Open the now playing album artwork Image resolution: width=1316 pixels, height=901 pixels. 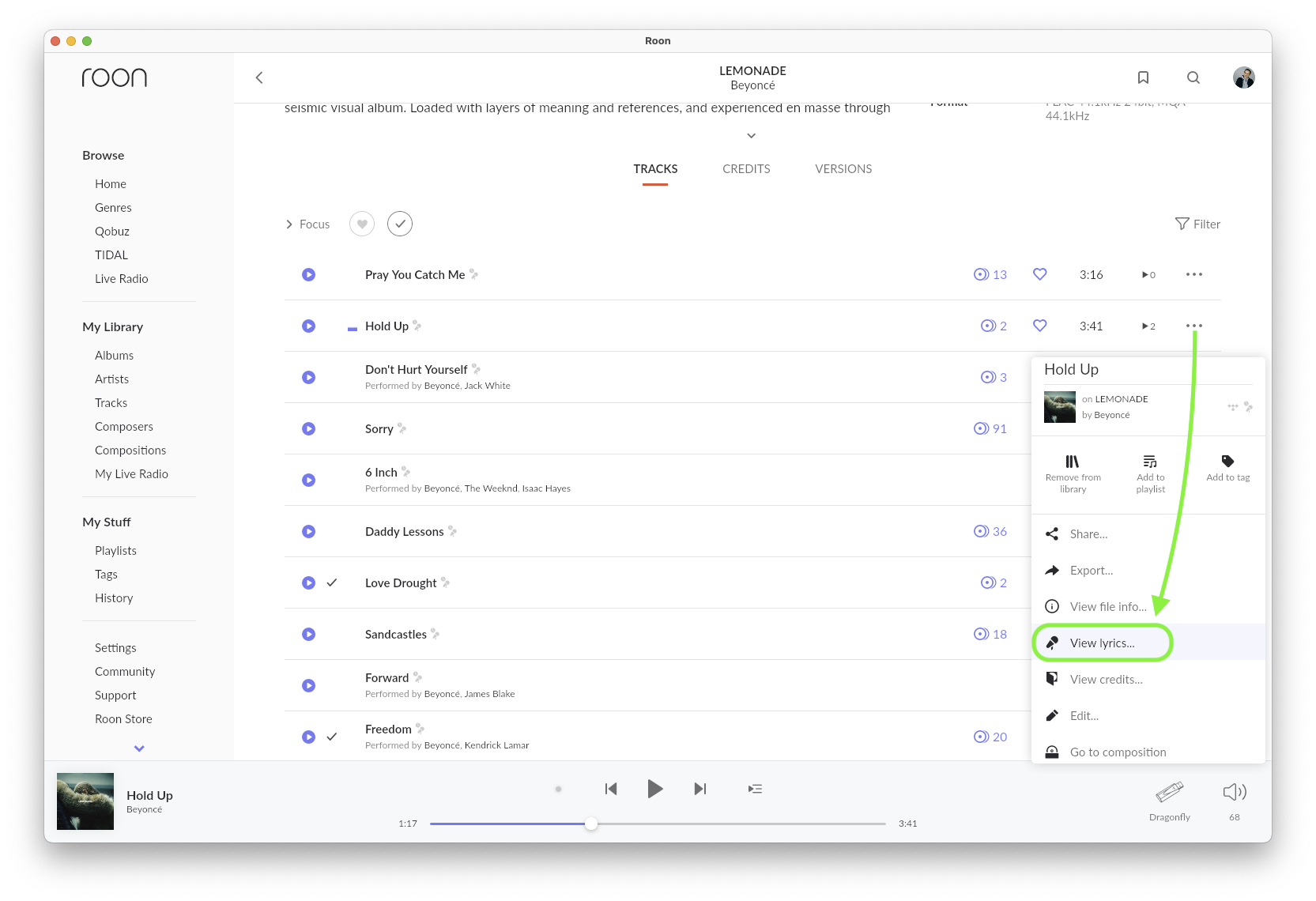(x=85, y=801)
